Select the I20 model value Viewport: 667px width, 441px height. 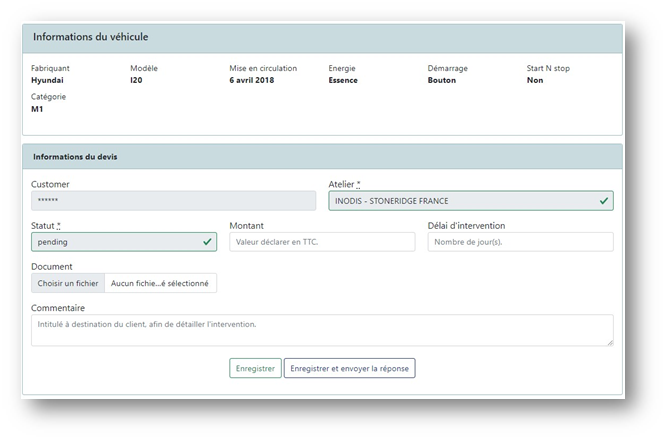[x=136, y=81]
